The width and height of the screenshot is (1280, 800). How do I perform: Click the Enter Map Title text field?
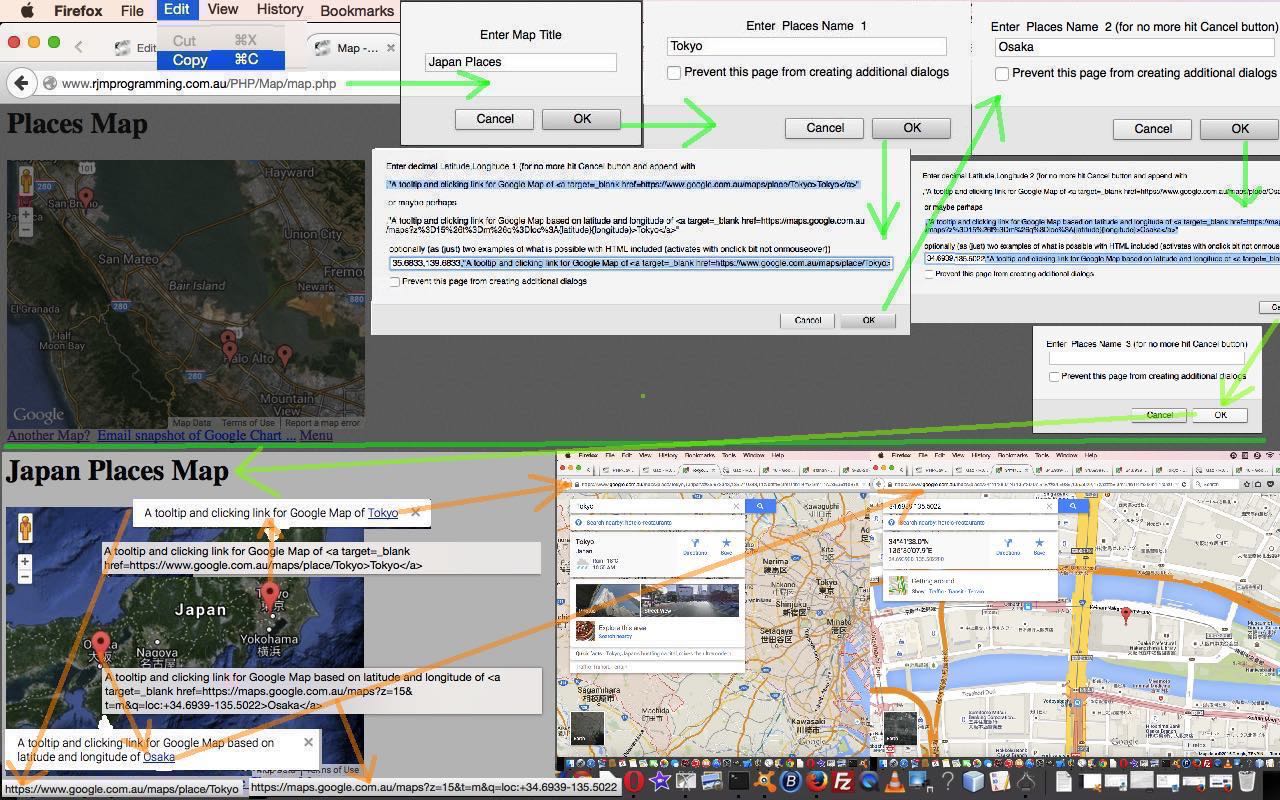pyautogui.click(x=520, y=62)
